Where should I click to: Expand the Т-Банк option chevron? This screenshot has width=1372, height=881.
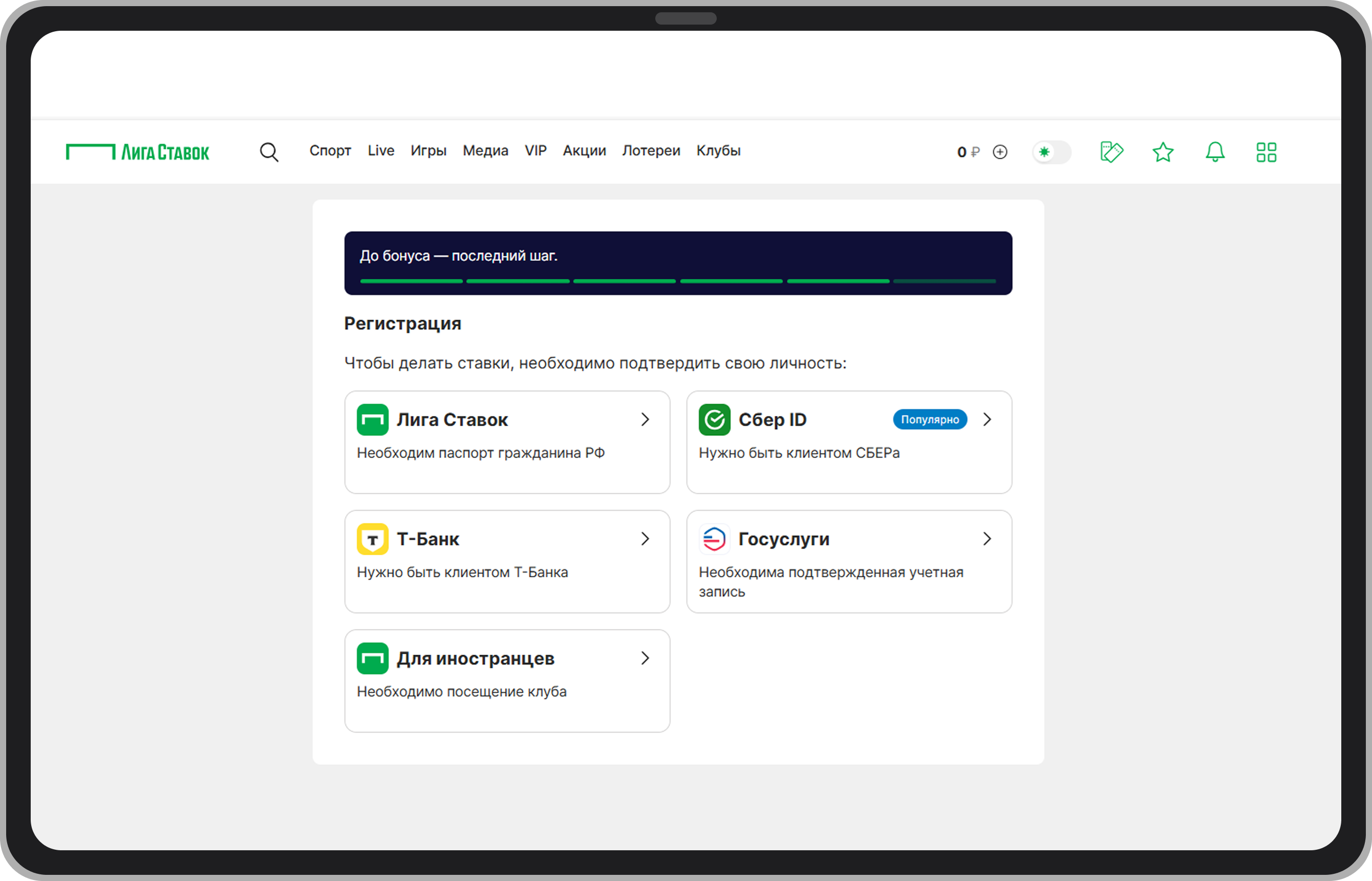(645, 539)
